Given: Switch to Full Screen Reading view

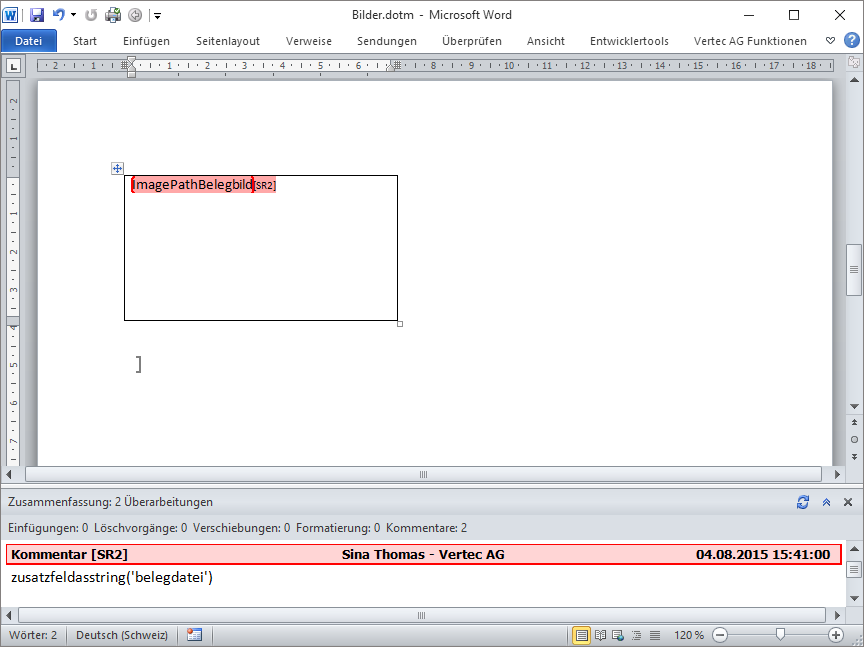Looking at the screenshot, I should point(600,635).
